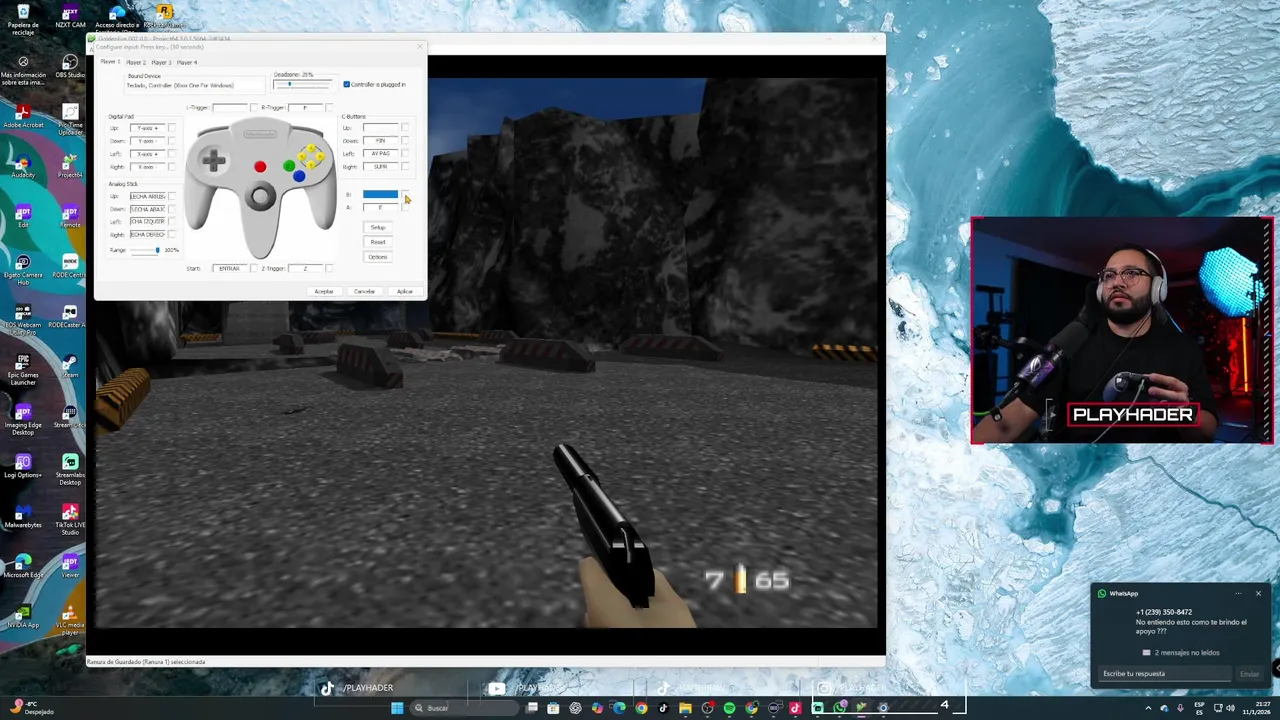The image size is (1280, 720).
Task: Click the L-Trigger key binding field
Action: click(x=230, y=107)
